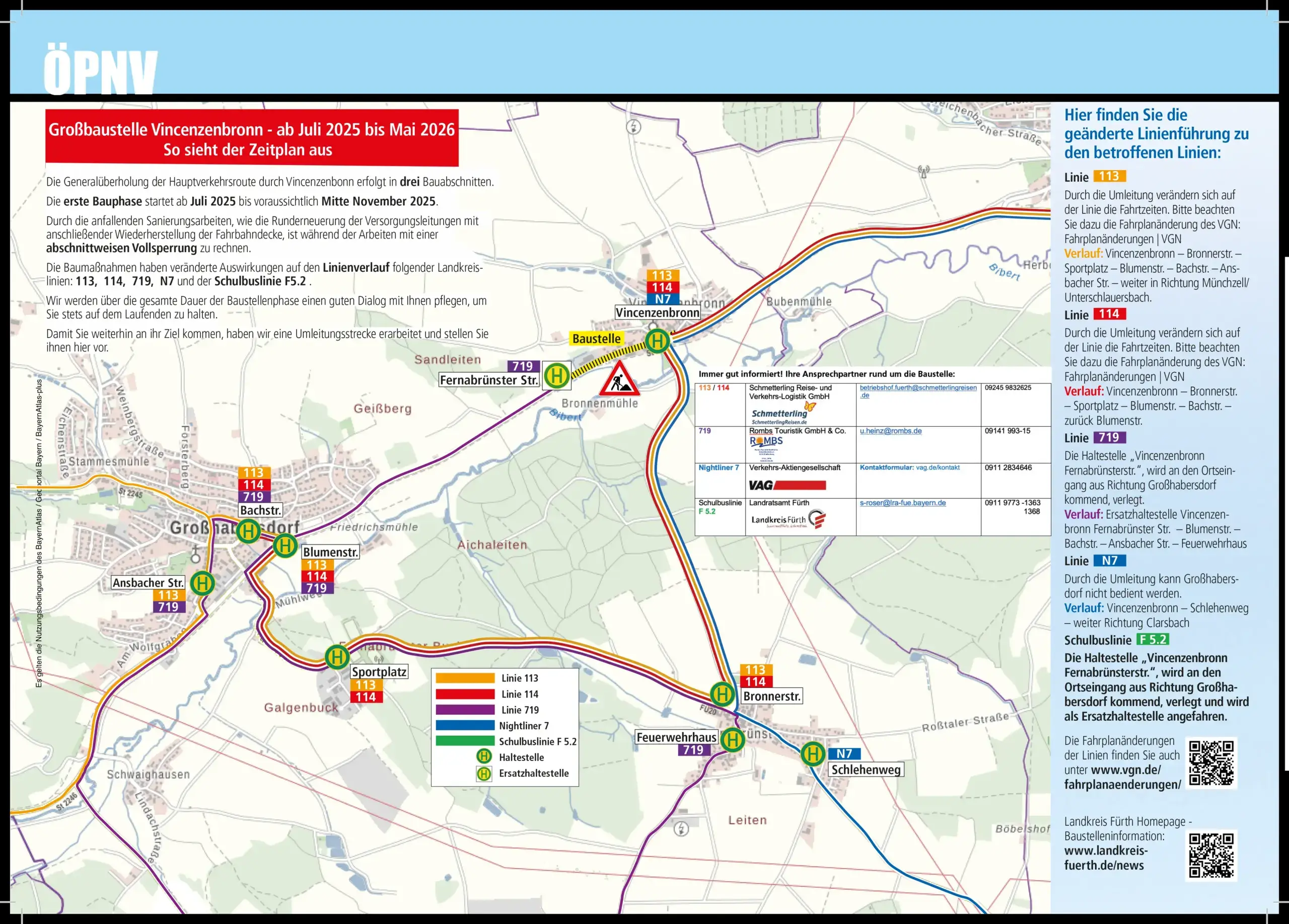1289x924 pixels.
Task: Click the 719 badge next to Fernabrünster Str.
Action: 523,366
